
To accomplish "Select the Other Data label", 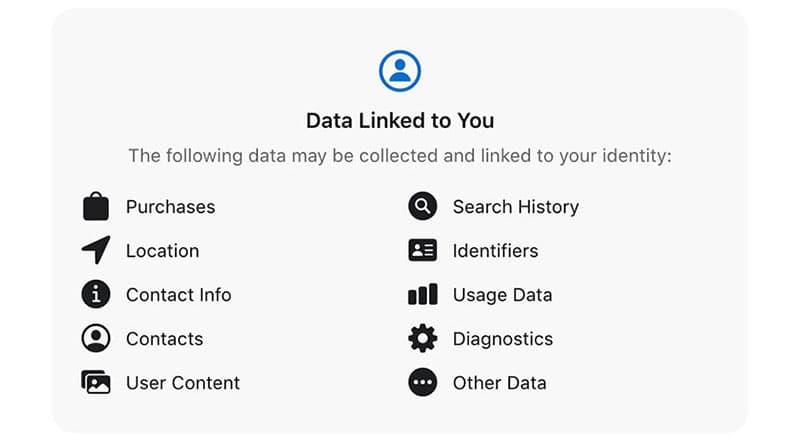I will click(x=499, y=383).
